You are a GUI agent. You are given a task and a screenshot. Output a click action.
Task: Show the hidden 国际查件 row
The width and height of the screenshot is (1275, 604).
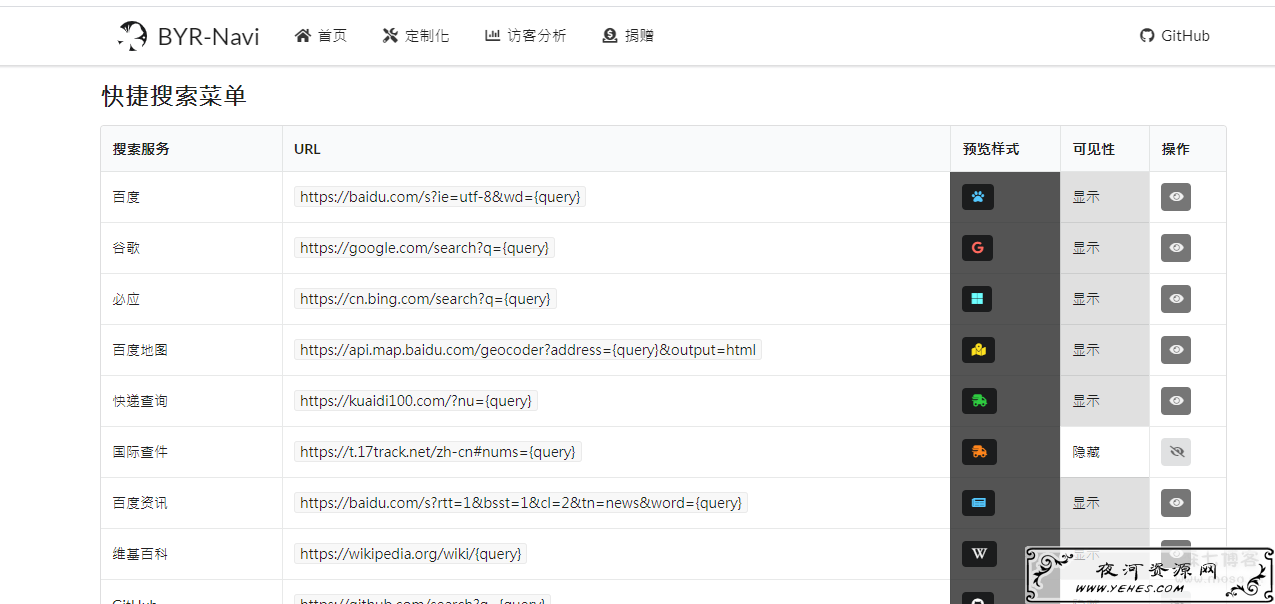point(1176,452)
